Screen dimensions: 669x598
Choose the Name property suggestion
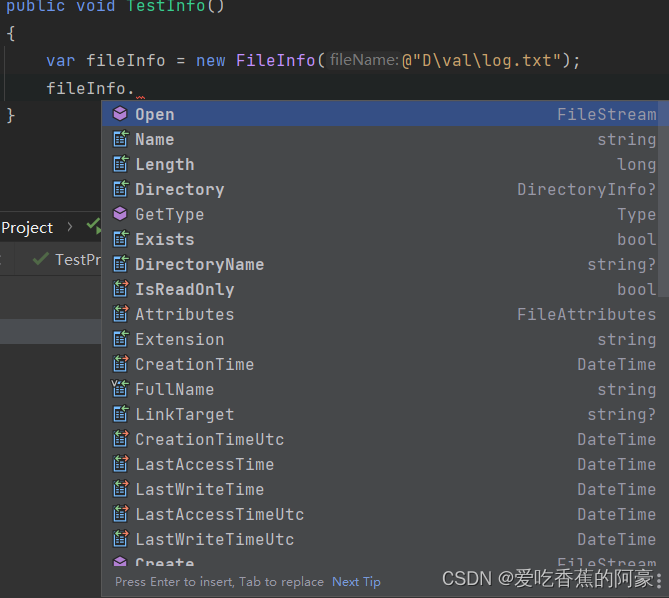coord(380,139)
